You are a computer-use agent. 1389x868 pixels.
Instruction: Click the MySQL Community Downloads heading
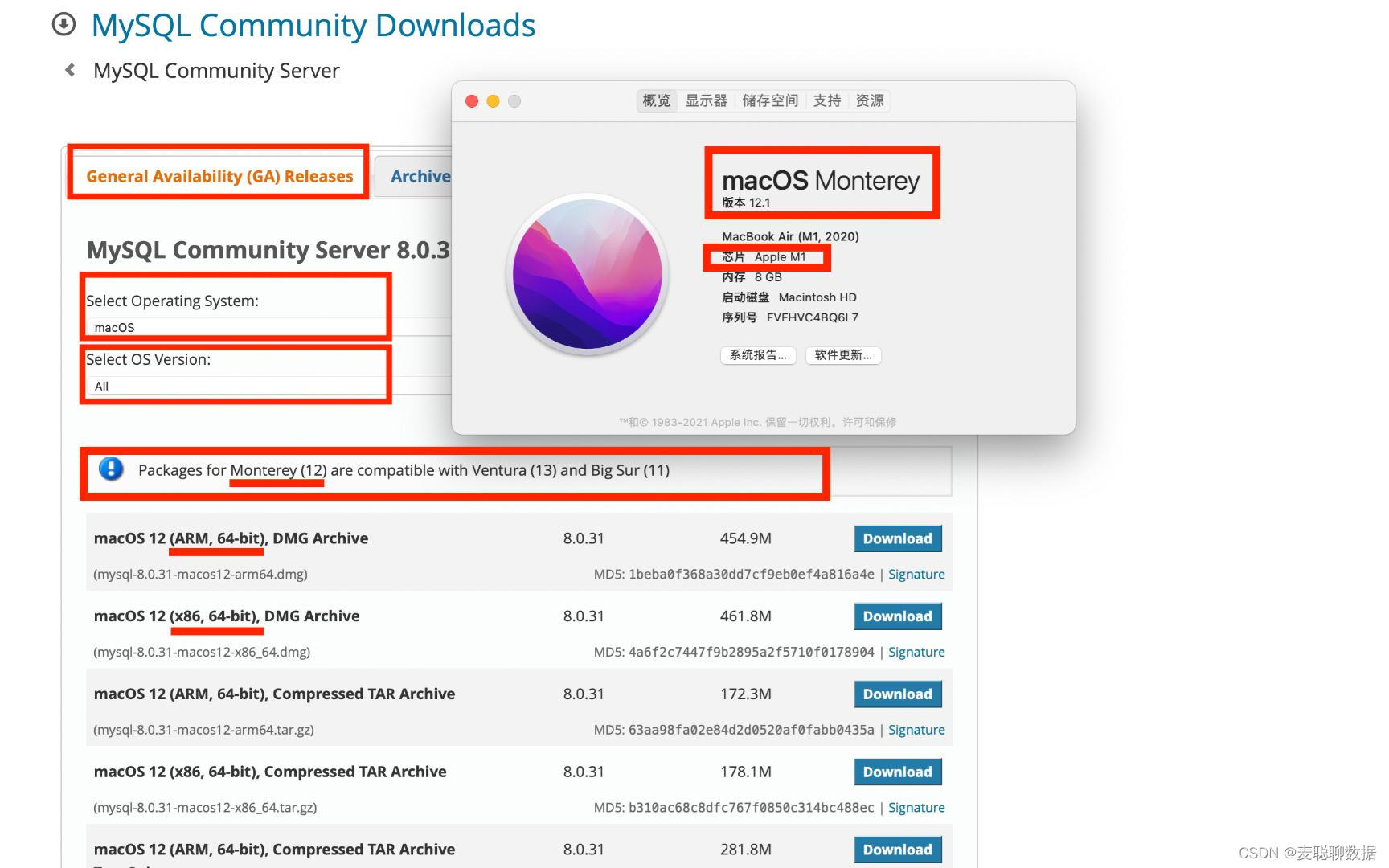tap(313, 25)
